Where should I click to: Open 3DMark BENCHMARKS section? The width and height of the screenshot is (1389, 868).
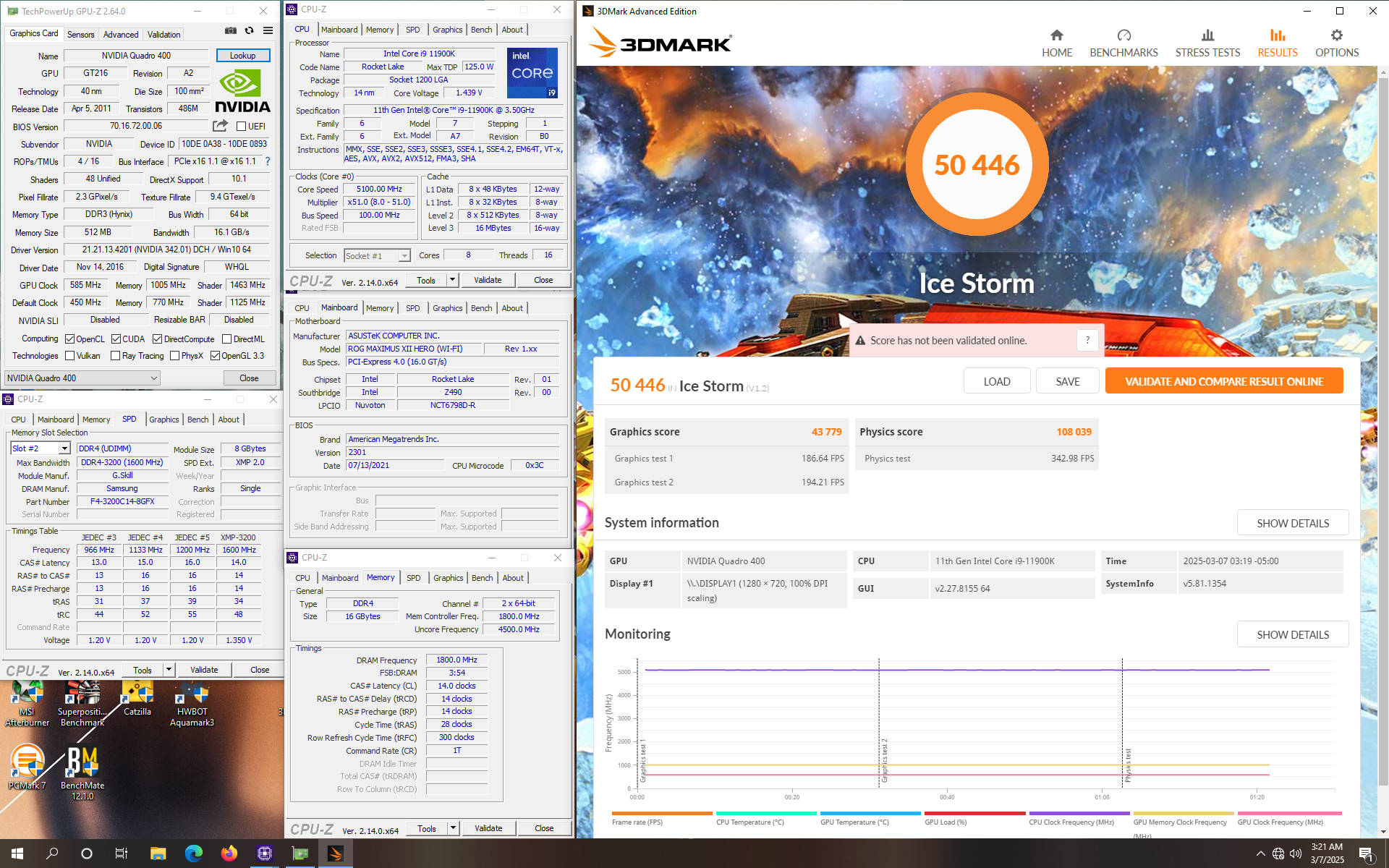pos(1123,43)
